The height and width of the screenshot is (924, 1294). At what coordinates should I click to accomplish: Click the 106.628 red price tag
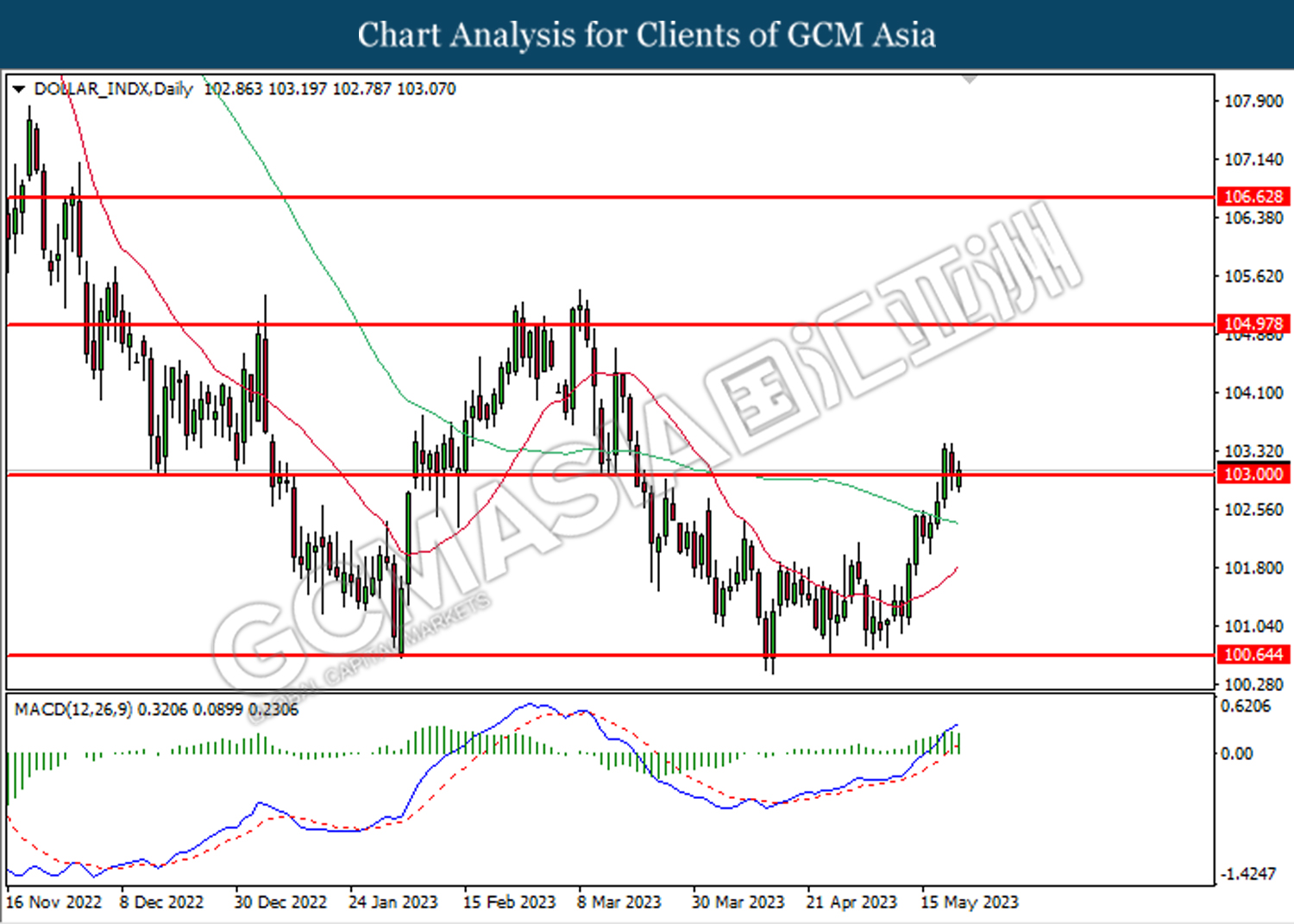click(x=1253, y=197)
